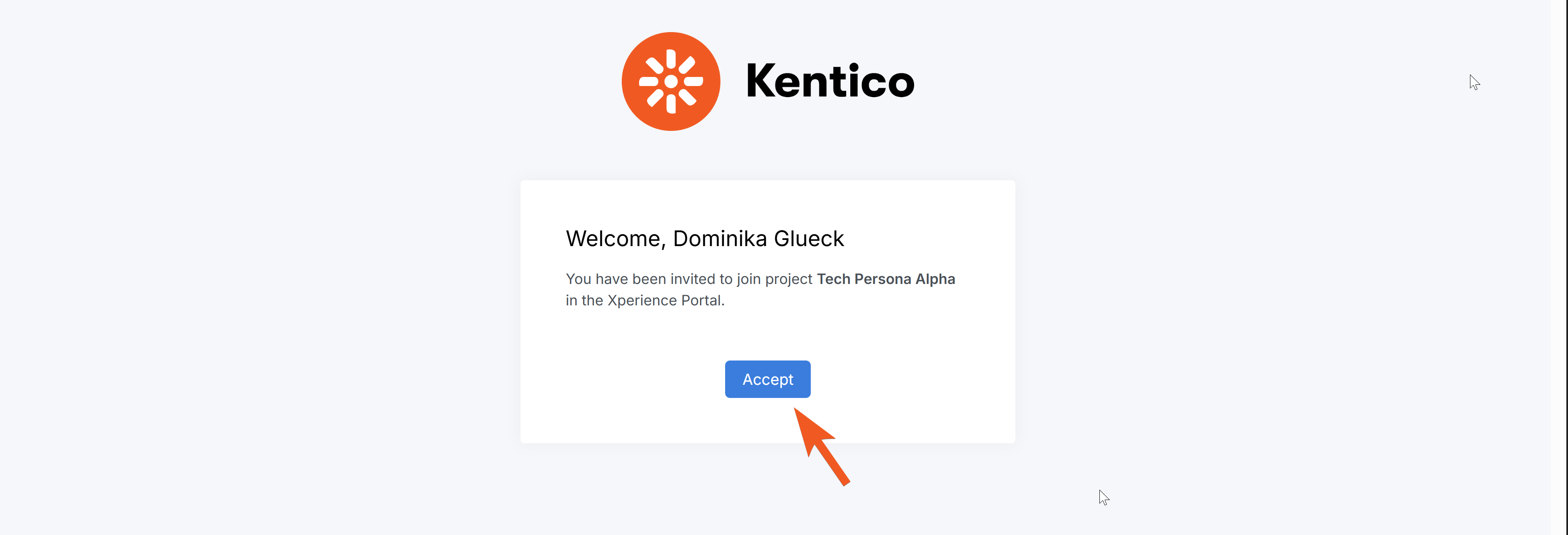Viewport: 1568px width, 535px height.
Task: Click the Kentico wordmark text
Action: [830, 81]
